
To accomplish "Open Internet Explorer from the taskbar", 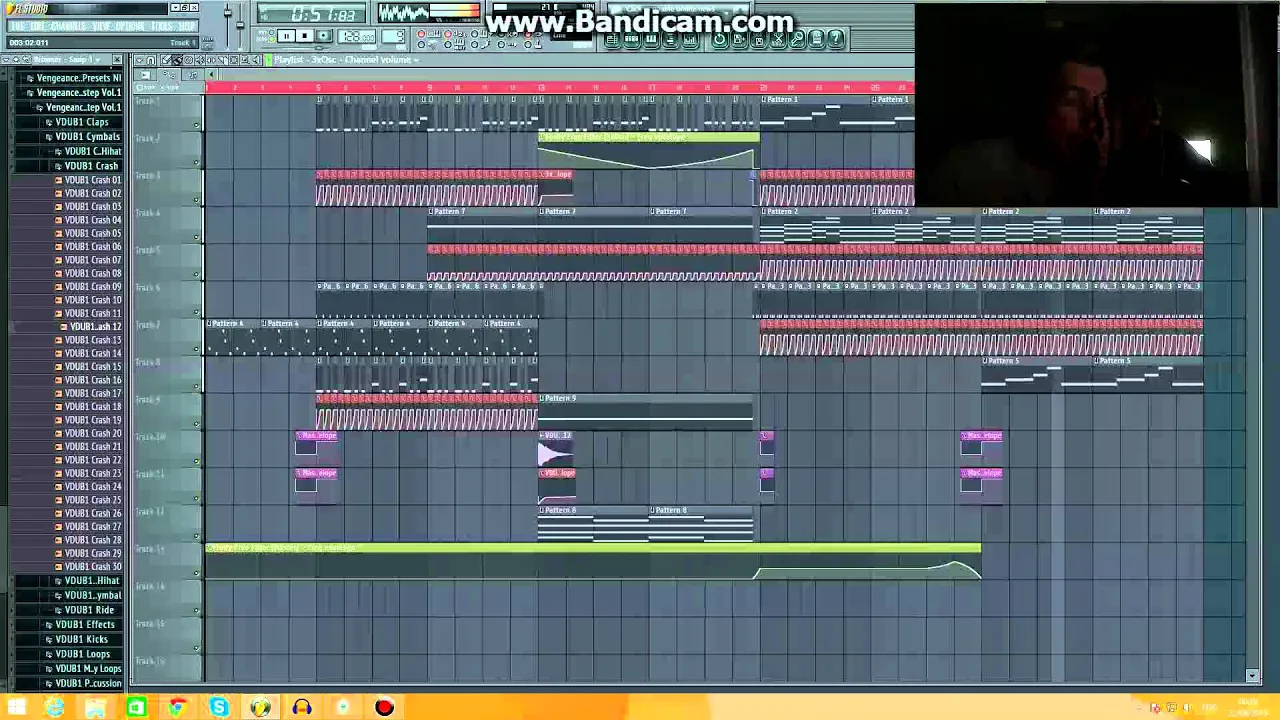I will pyautogui.click(x=55, y=708).
